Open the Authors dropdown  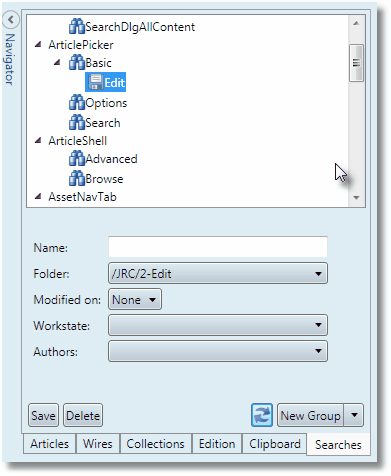click(218, 351)
